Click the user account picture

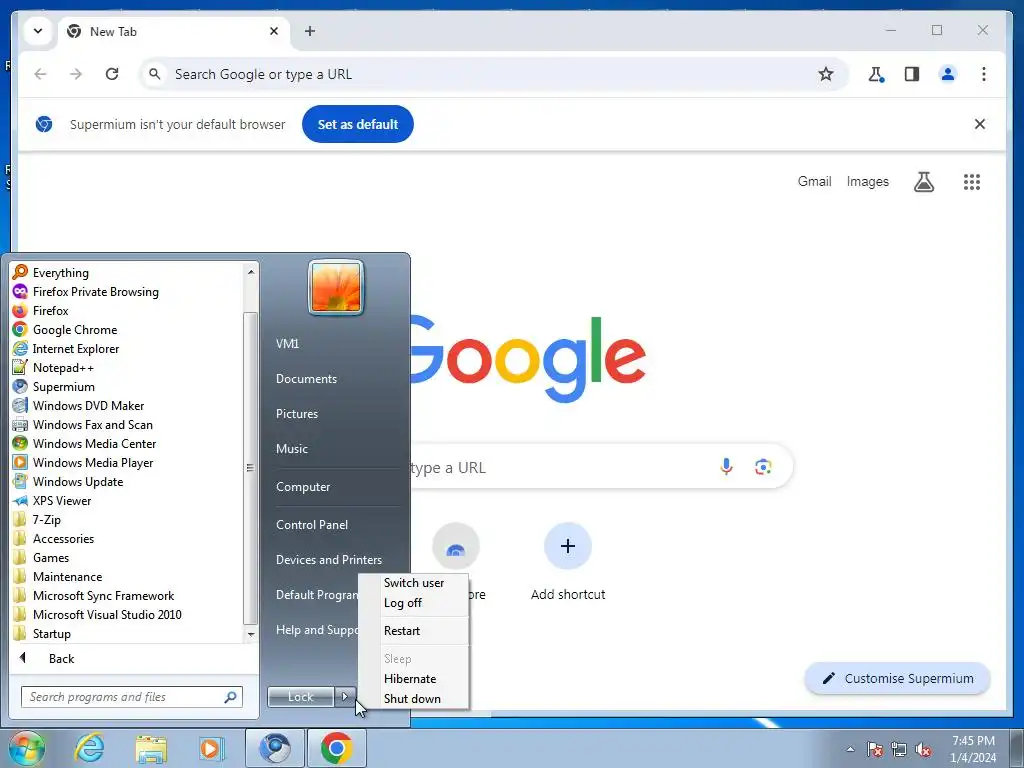pos(336,287)
